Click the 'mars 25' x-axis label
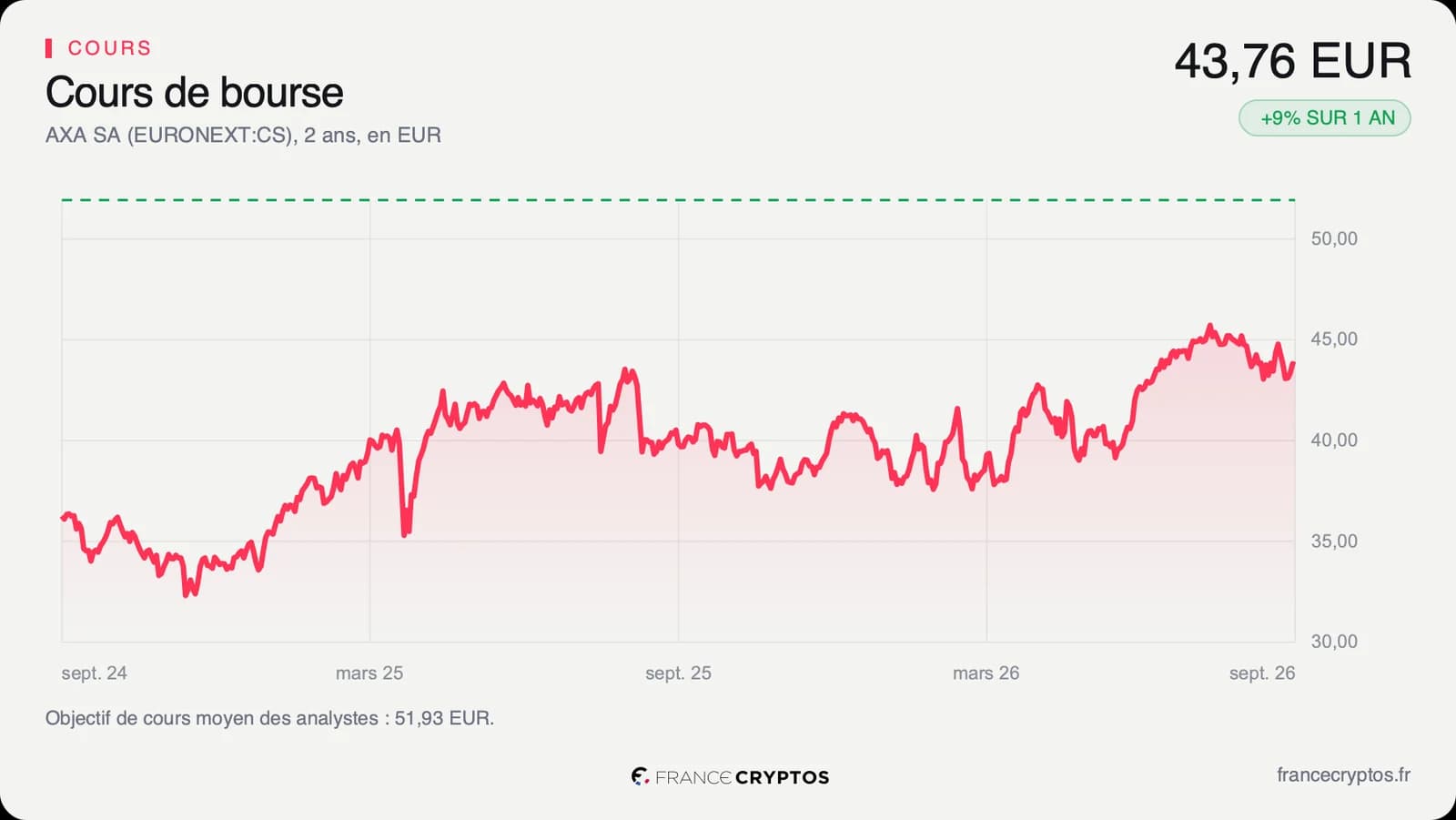 (x=369, y=673)
